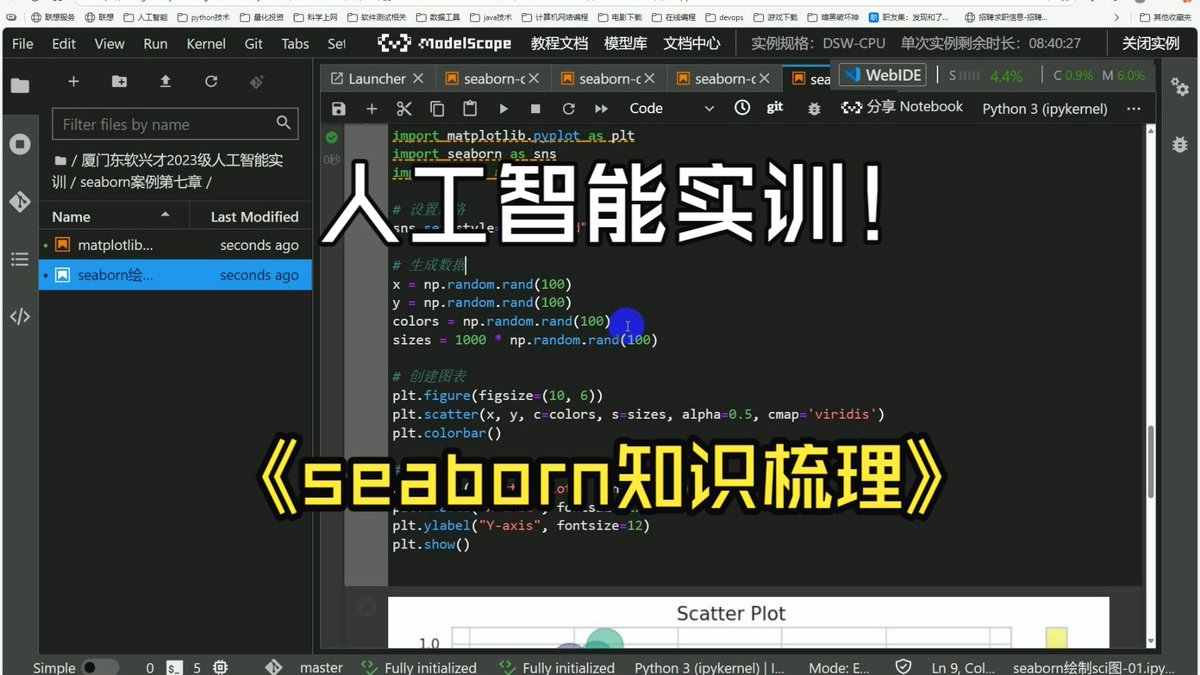The height and width of the screenshot is (675, 1200).
Task: Open the cell type Code dropdown
Action: coord(671,108)
